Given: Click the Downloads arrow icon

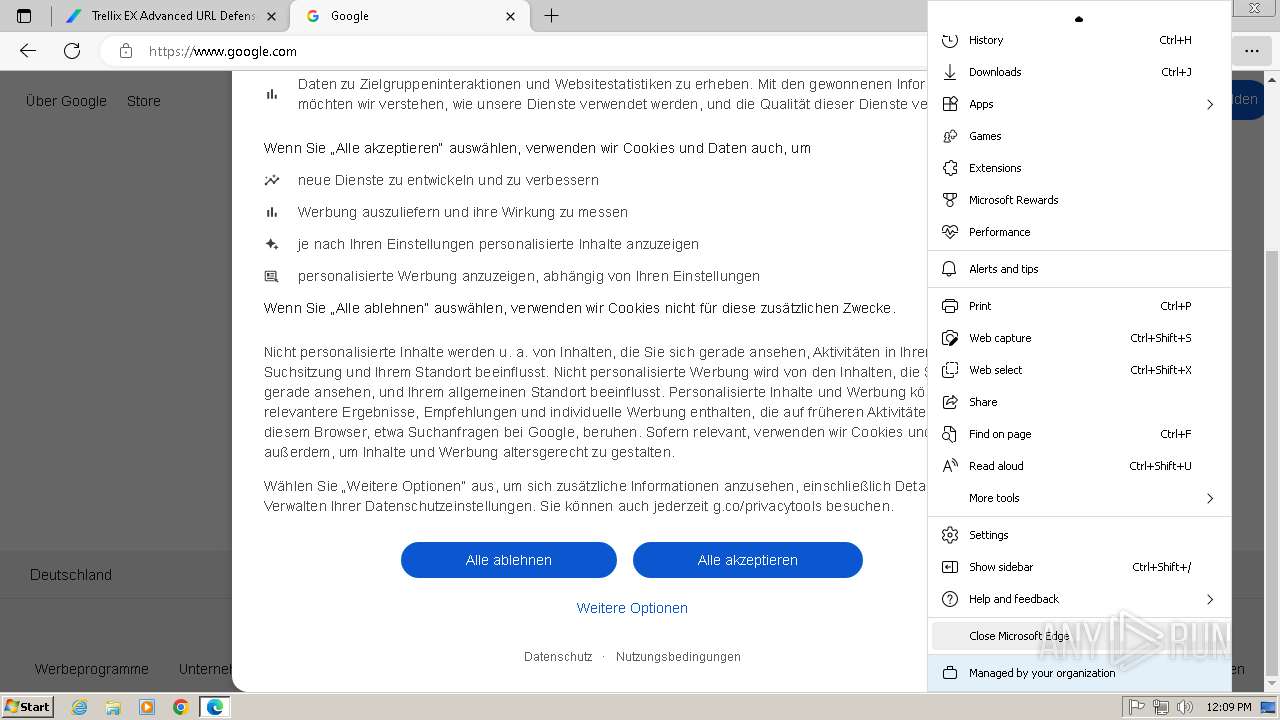Looking at the screenshot, I should point(950,72).
